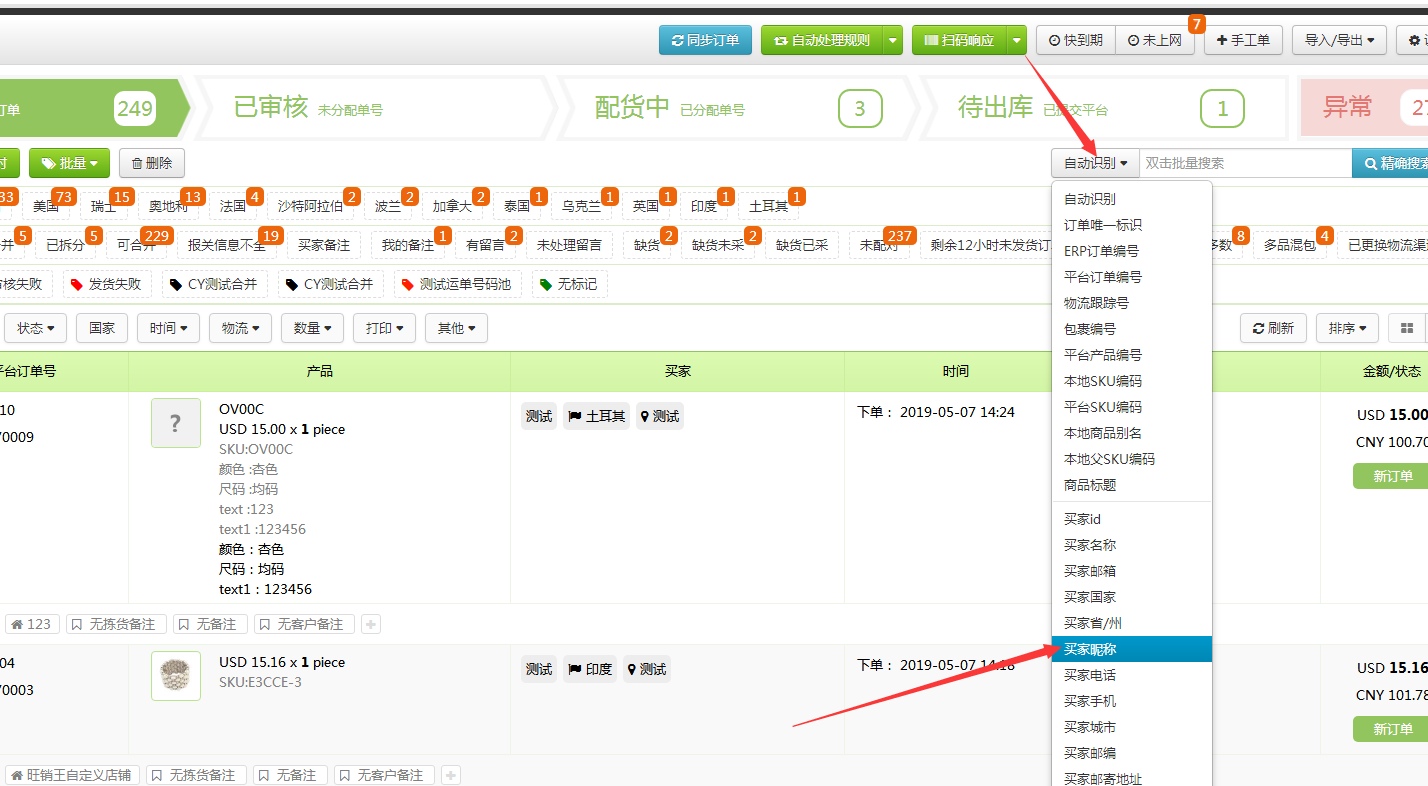
Task: Click 无拣货备注 on the first order
Action: click(115, 624)
